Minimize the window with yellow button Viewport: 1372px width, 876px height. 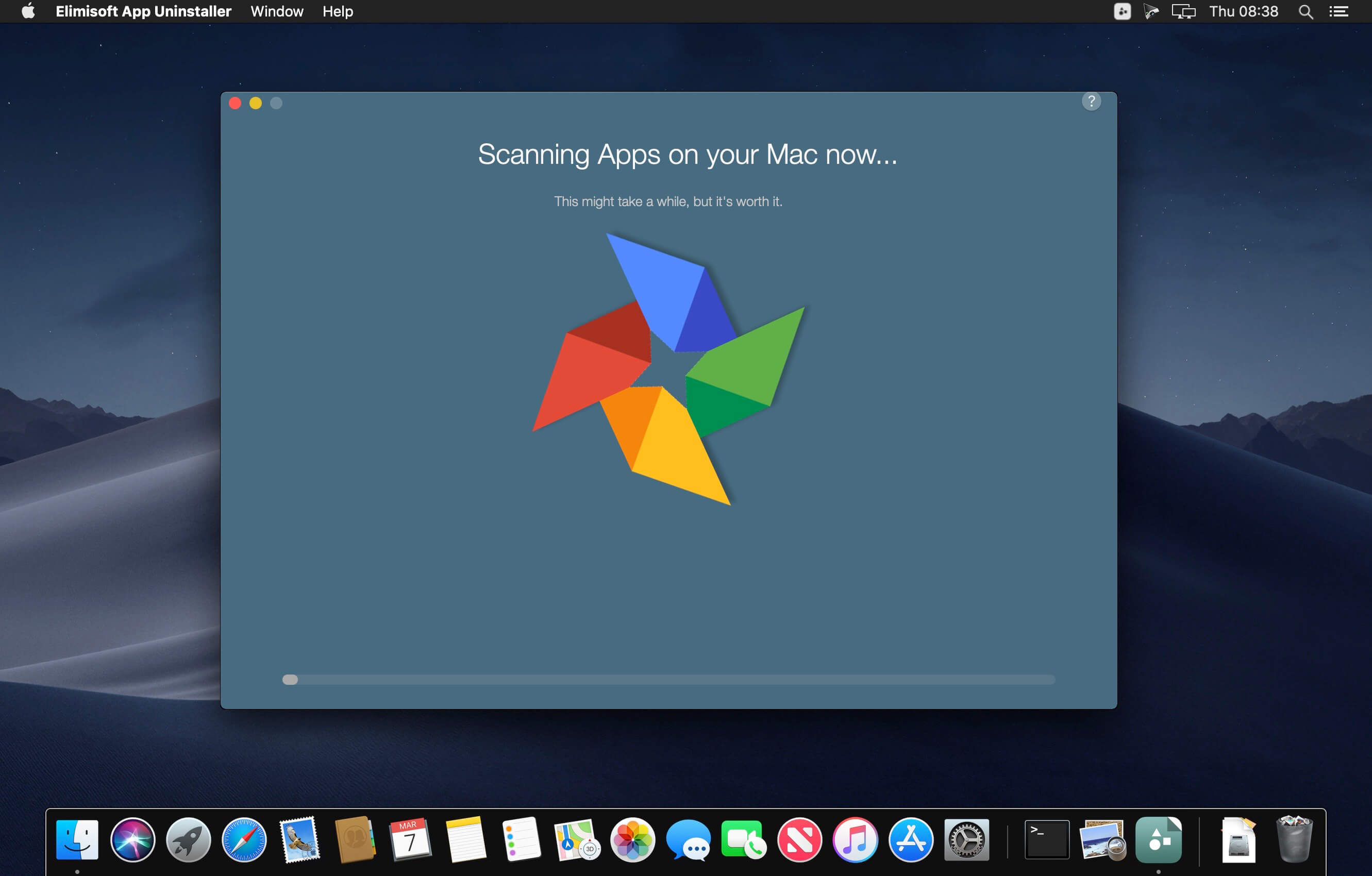[x=255, y=103]
